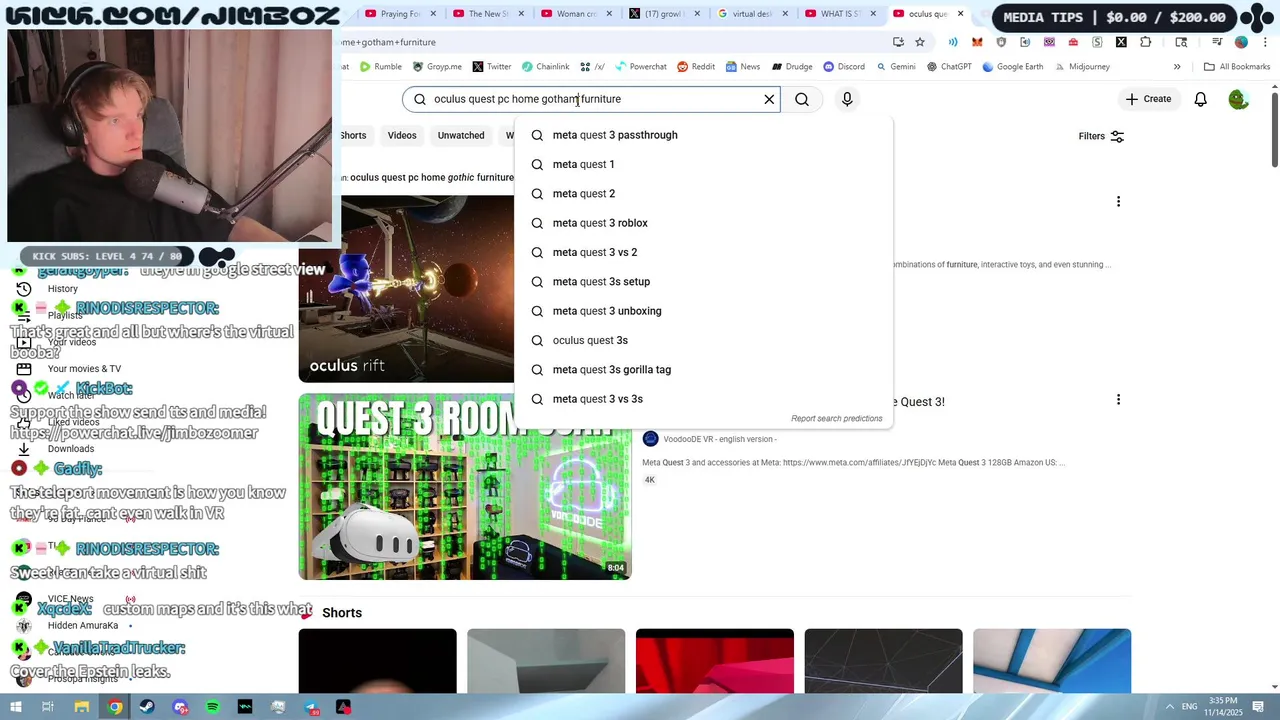Open the Chrome extensions puzzle icon

click(1145, 42)
